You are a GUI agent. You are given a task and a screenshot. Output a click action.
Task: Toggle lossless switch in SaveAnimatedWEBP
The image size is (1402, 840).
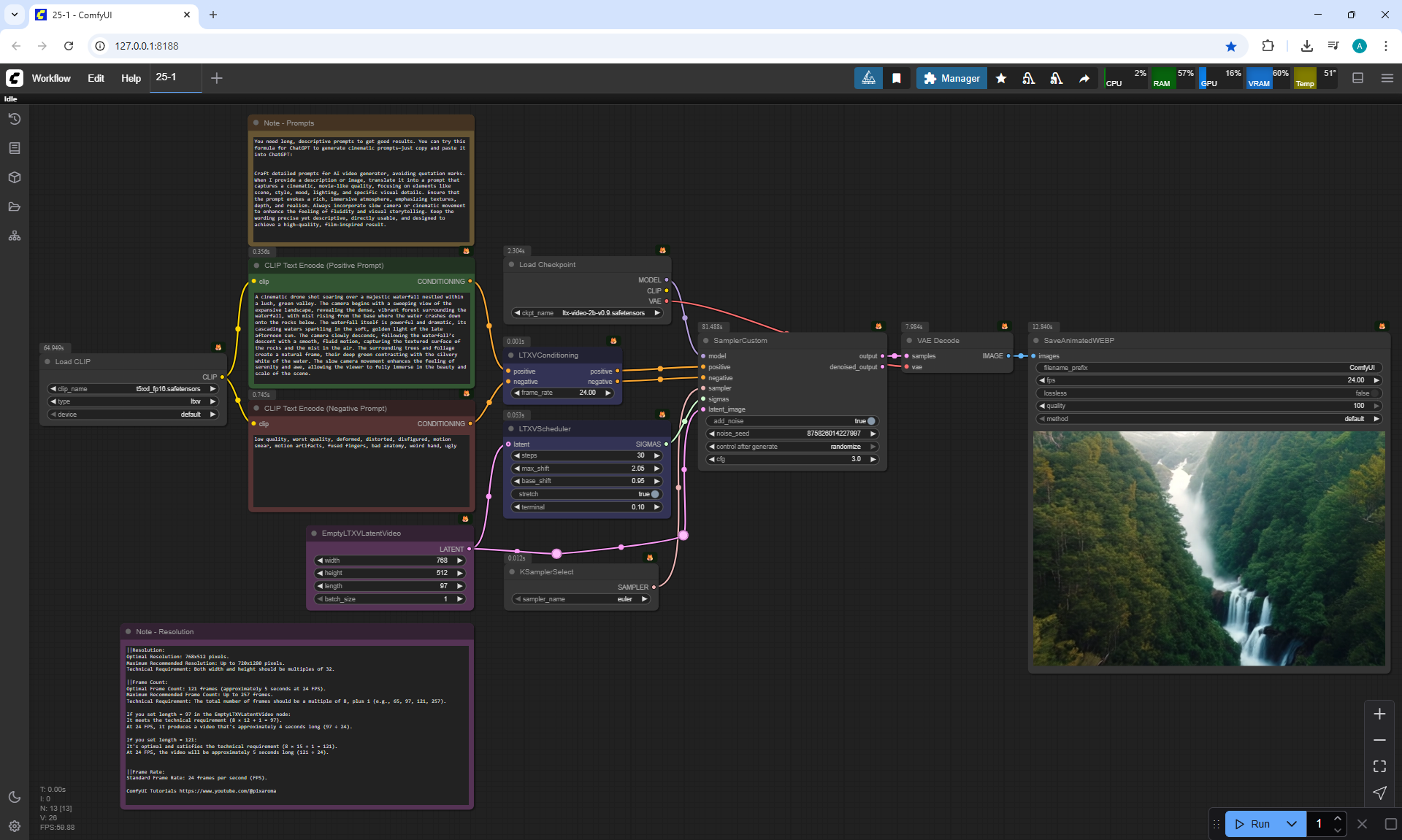[1375, 393]
